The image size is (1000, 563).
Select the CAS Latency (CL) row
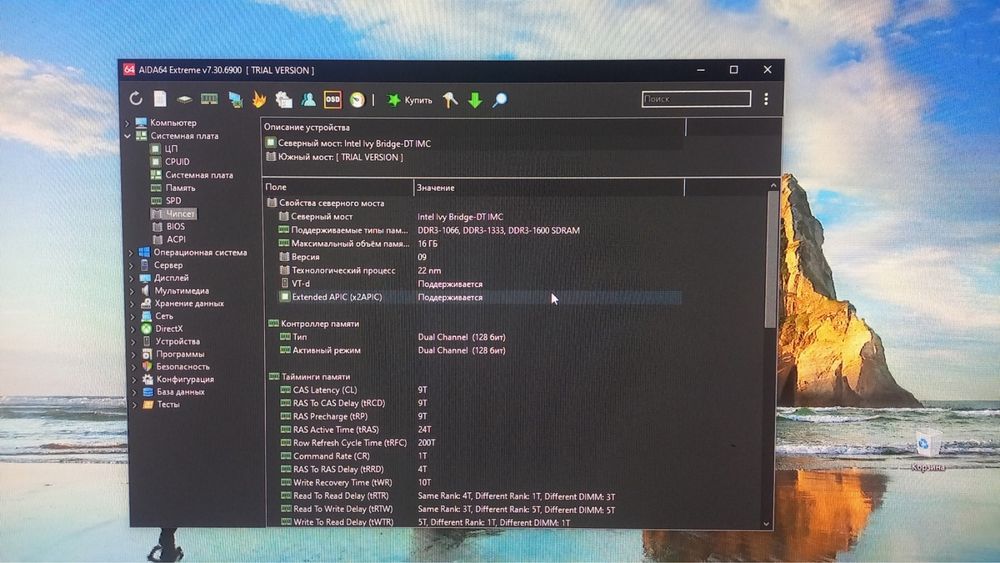(481, 390)
